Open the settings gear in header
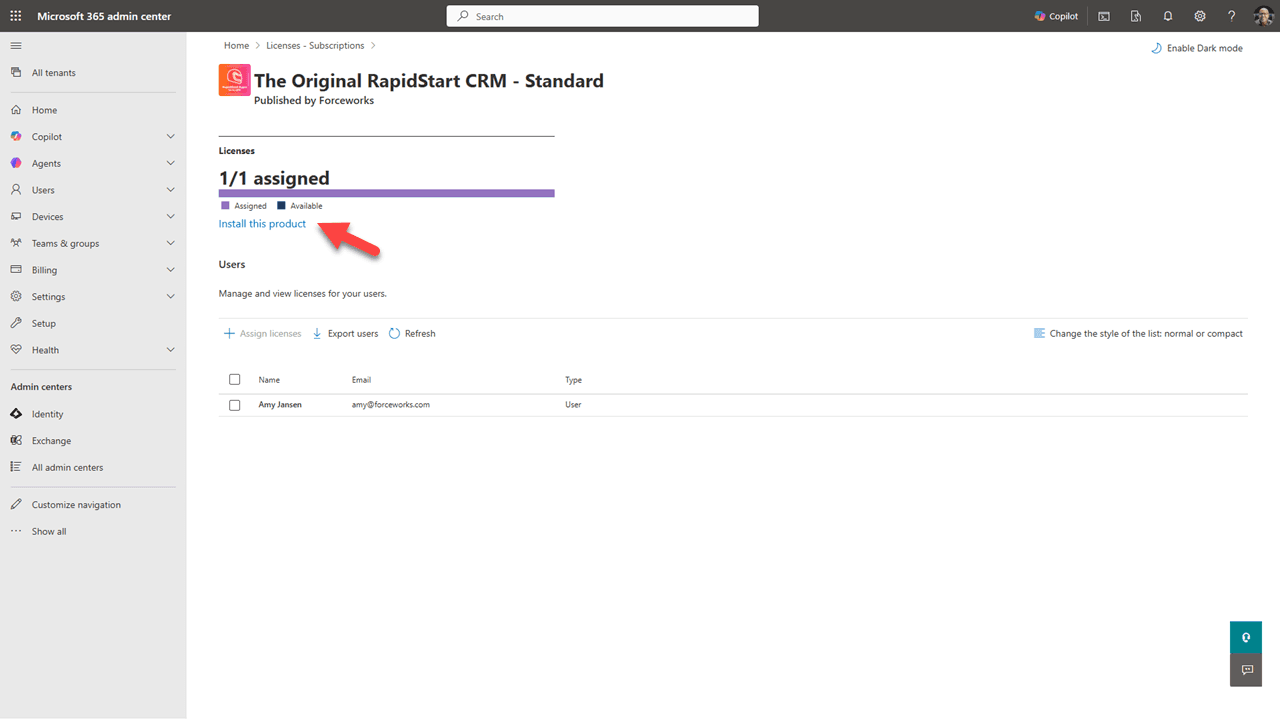The height and width of the screenshot is (720, 1280). pyautogui.click(x=1200, y=16)
